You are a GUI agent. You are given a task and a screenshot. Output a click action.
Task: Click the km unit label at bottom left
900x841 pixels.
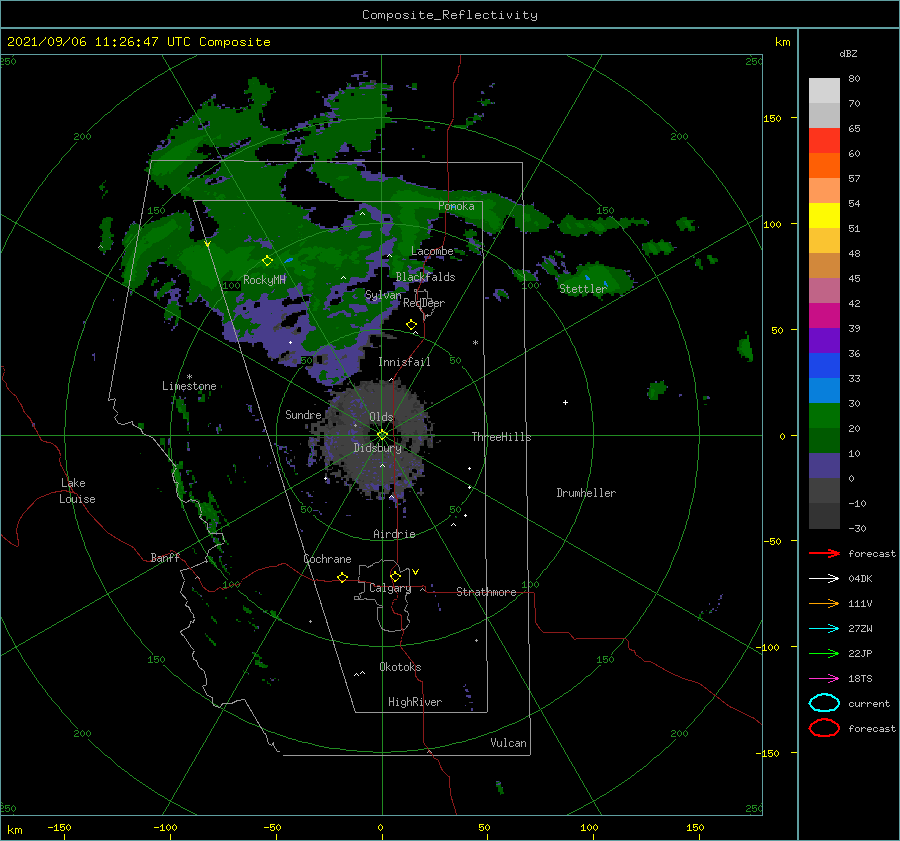coord(14,830)
